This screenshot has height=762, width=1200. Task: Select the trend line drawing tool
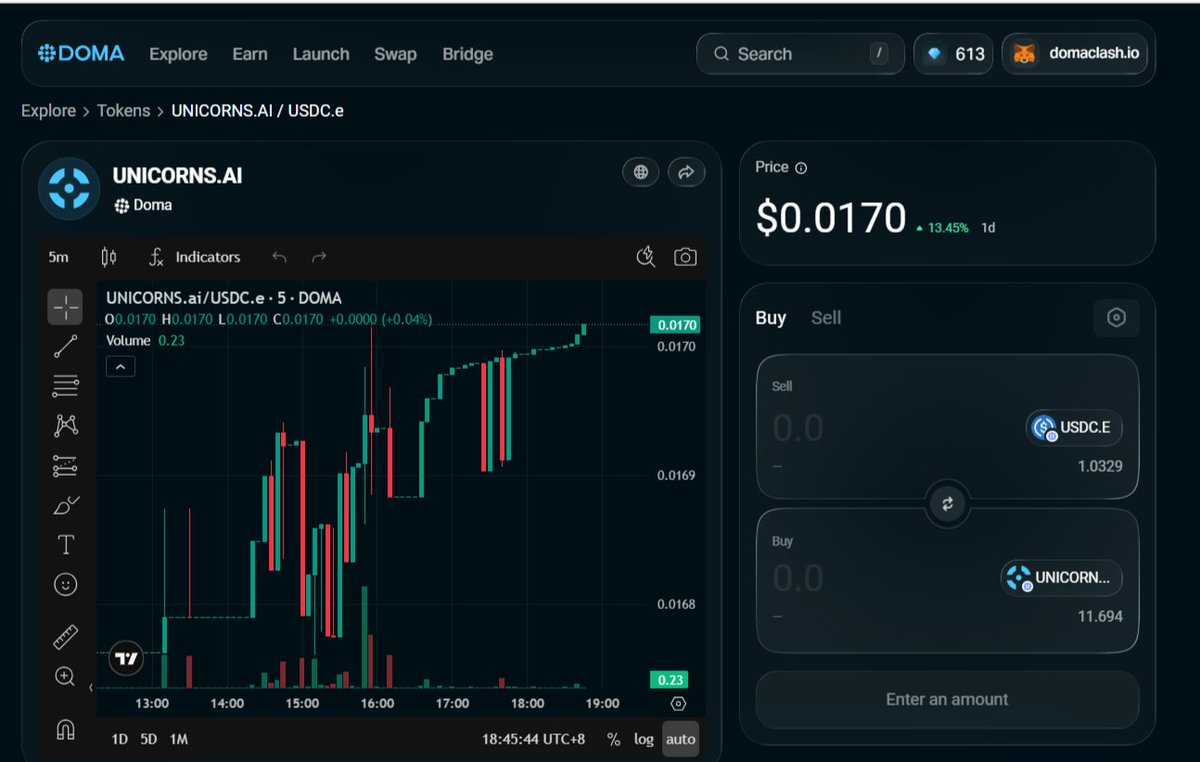click(66, 346)
